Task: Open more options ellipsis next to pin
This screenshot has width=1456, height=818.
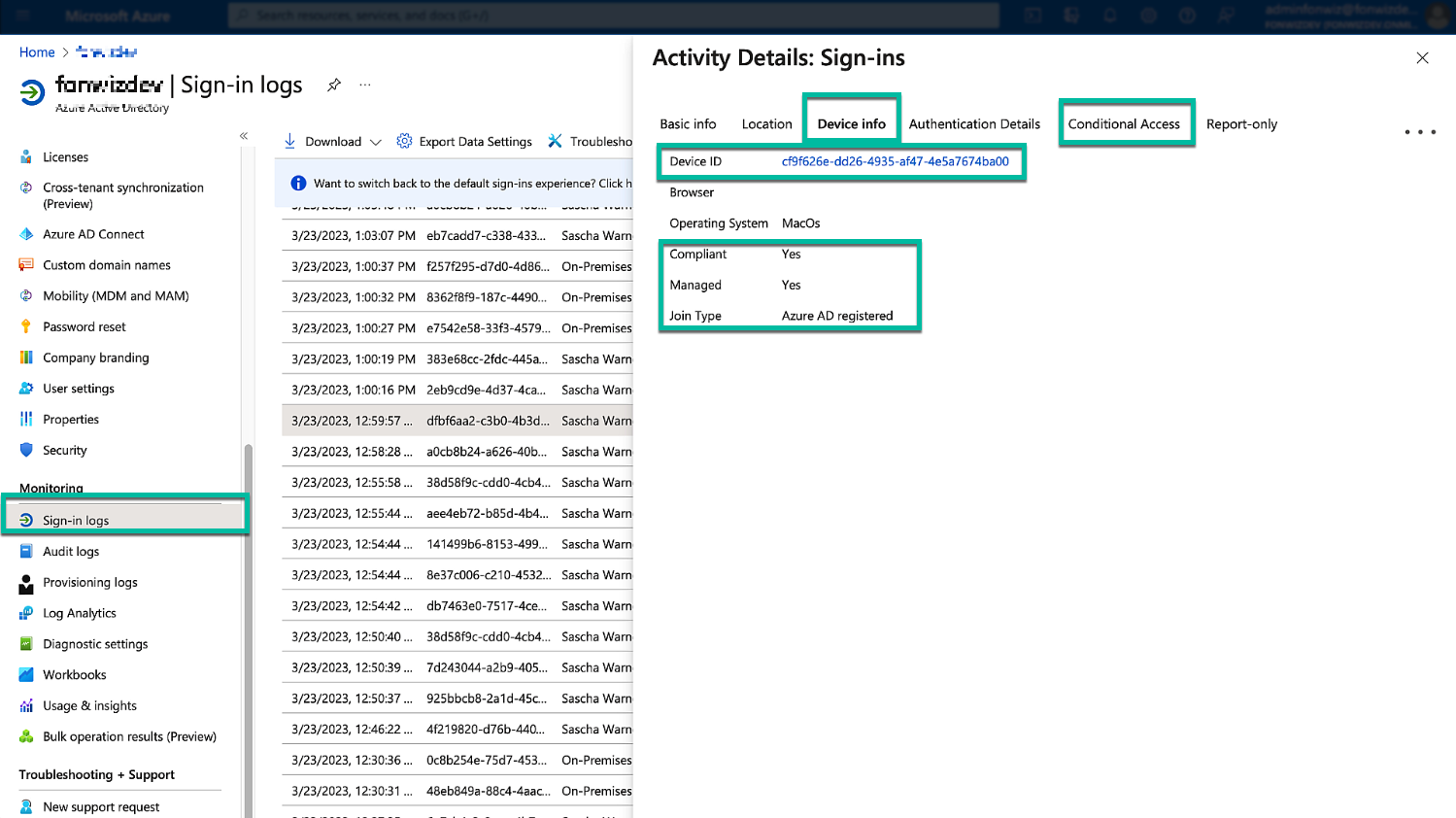Action: coord(365,85)
